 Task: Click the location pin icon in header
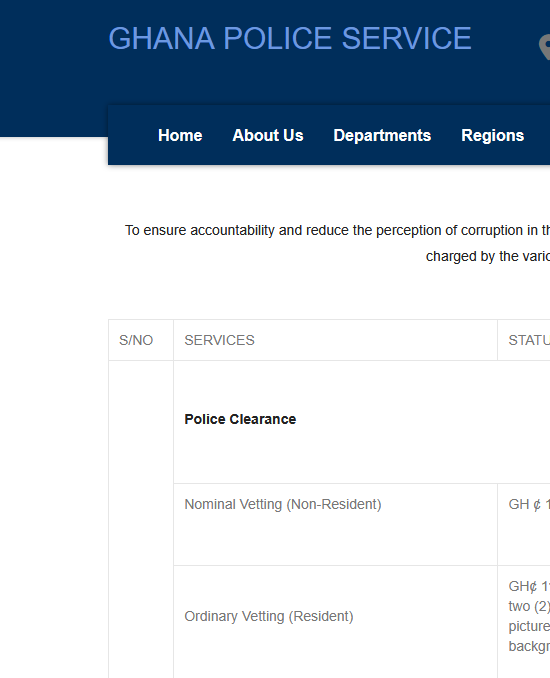(544, 47)
